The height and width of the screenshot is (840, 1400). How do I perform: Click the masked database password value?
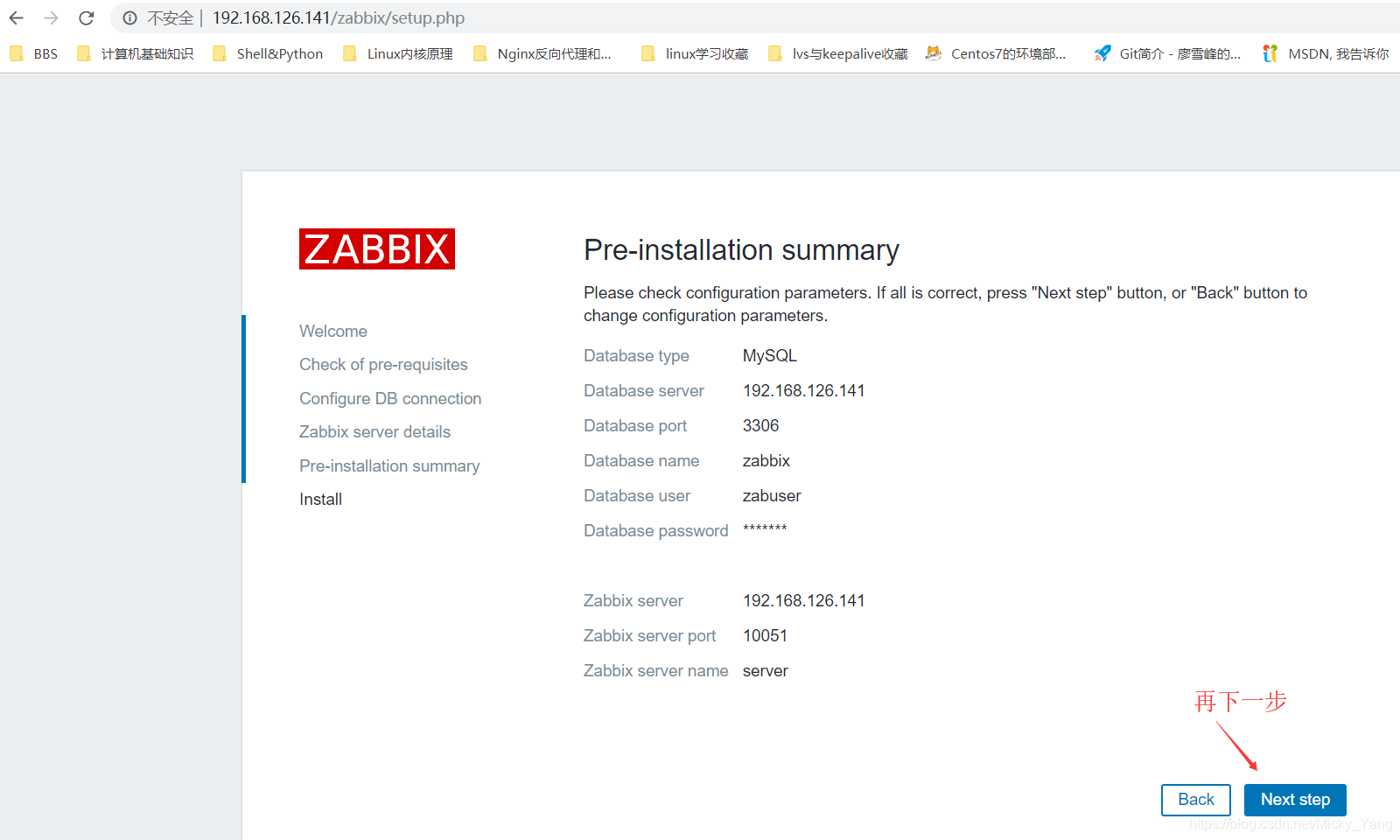pyautogui.click(x=765, y=529)
